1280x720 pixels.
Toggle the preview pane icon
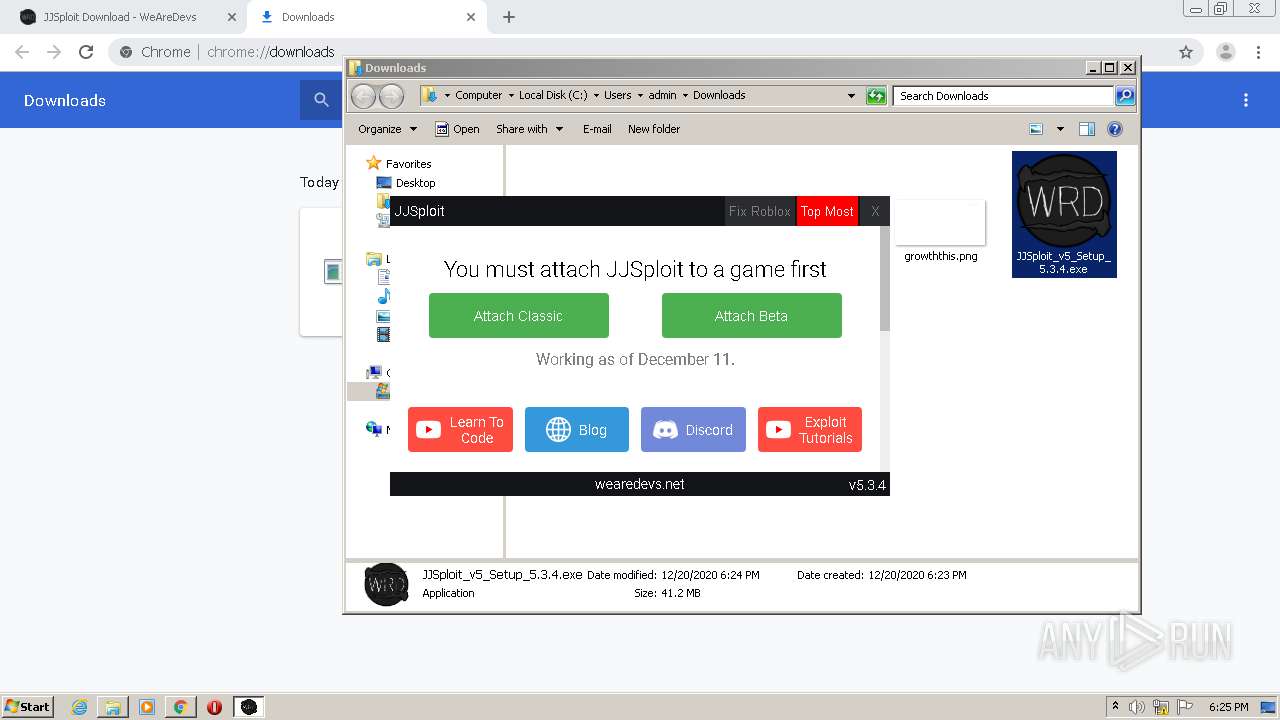(x=1087, y=129)
